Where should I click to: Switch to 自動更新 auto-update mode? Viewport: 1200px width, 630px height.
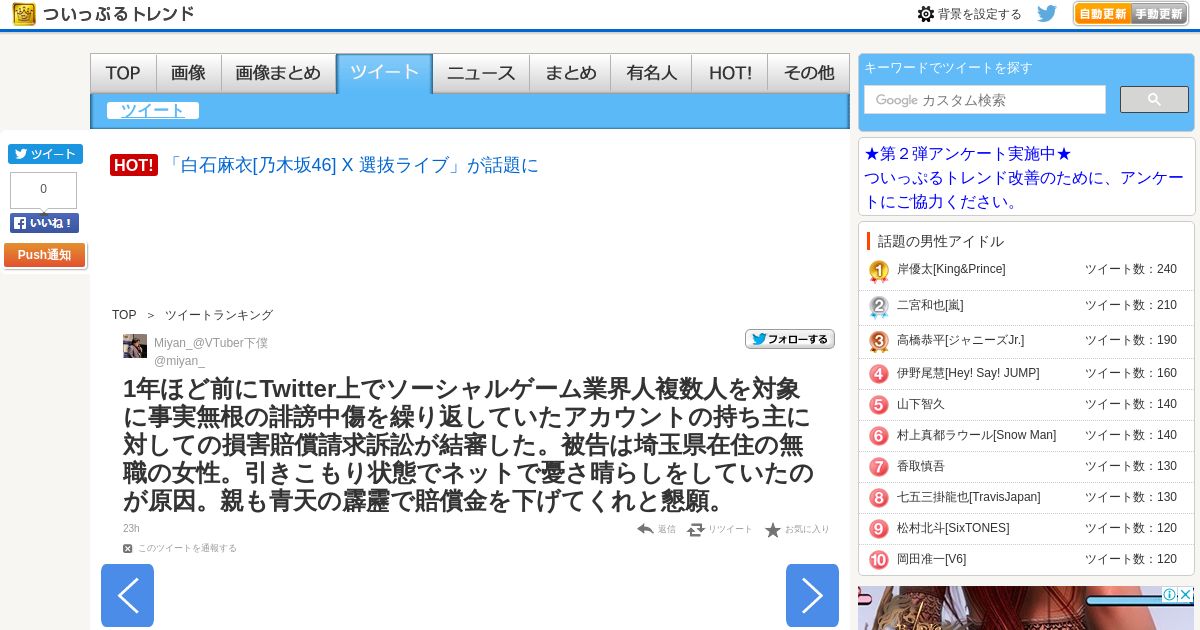click(1103, 14)
